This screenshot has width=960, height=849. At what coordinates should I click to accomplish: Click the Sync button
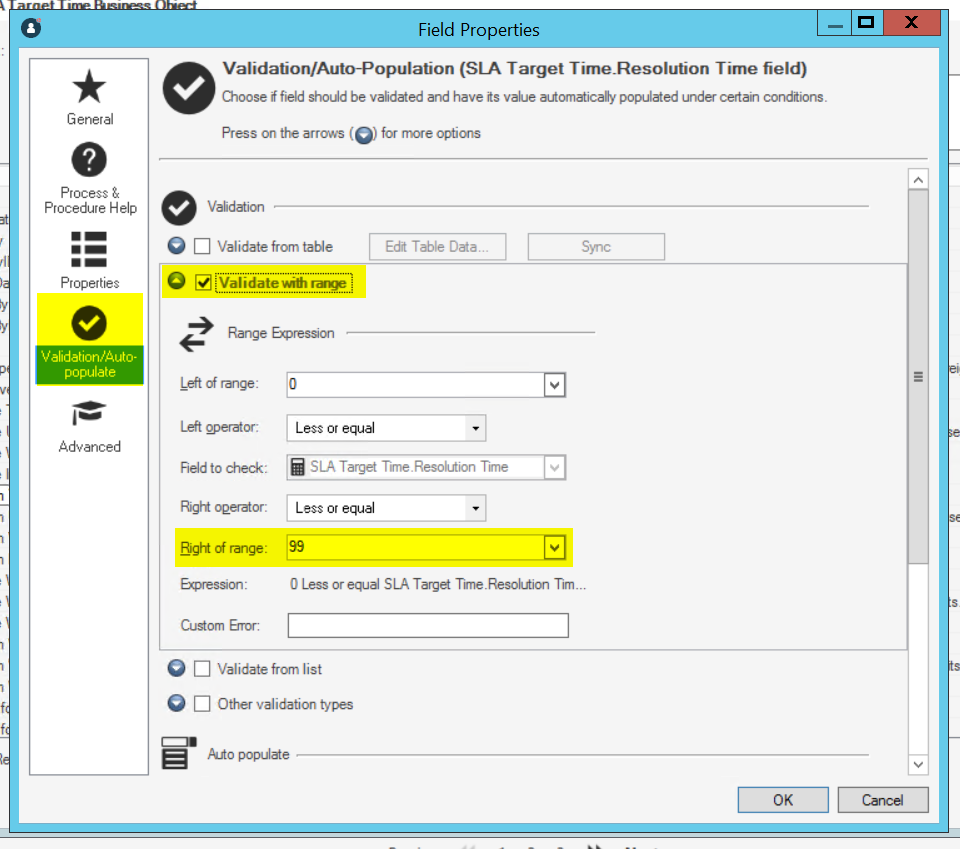[595, 246]
